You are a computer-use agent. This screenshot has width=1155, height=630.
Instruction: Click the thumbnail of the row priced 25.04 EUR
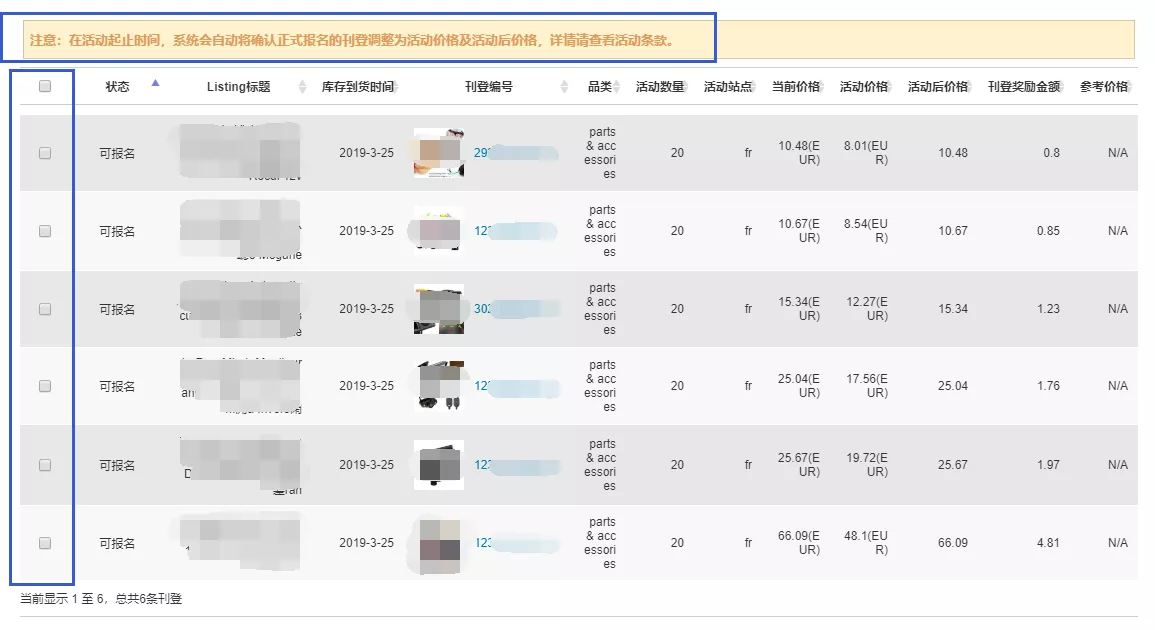pos(440,386)
